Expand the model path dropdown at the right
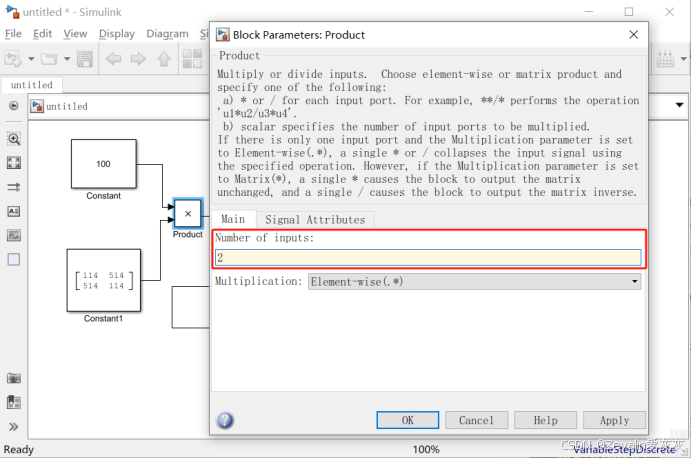 (680, 106)
